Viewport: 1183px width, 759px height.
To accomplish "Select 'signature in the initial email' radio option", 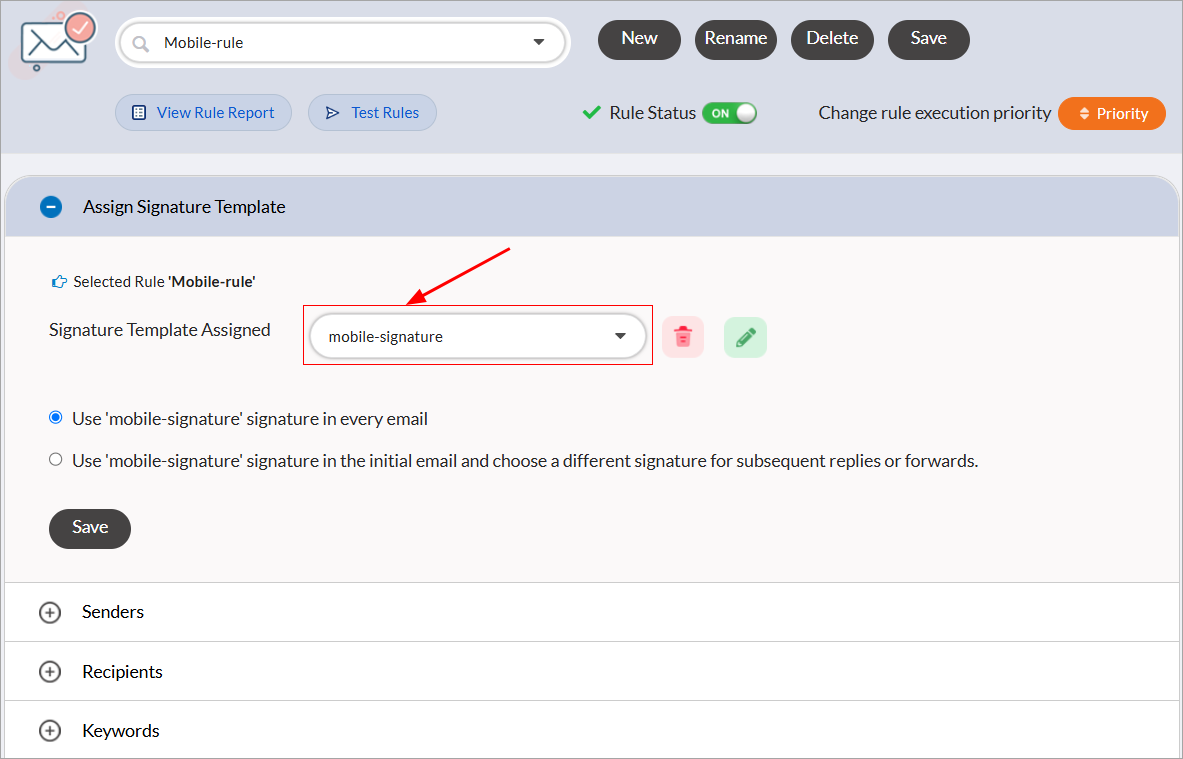I will click(x=56, y=460).
